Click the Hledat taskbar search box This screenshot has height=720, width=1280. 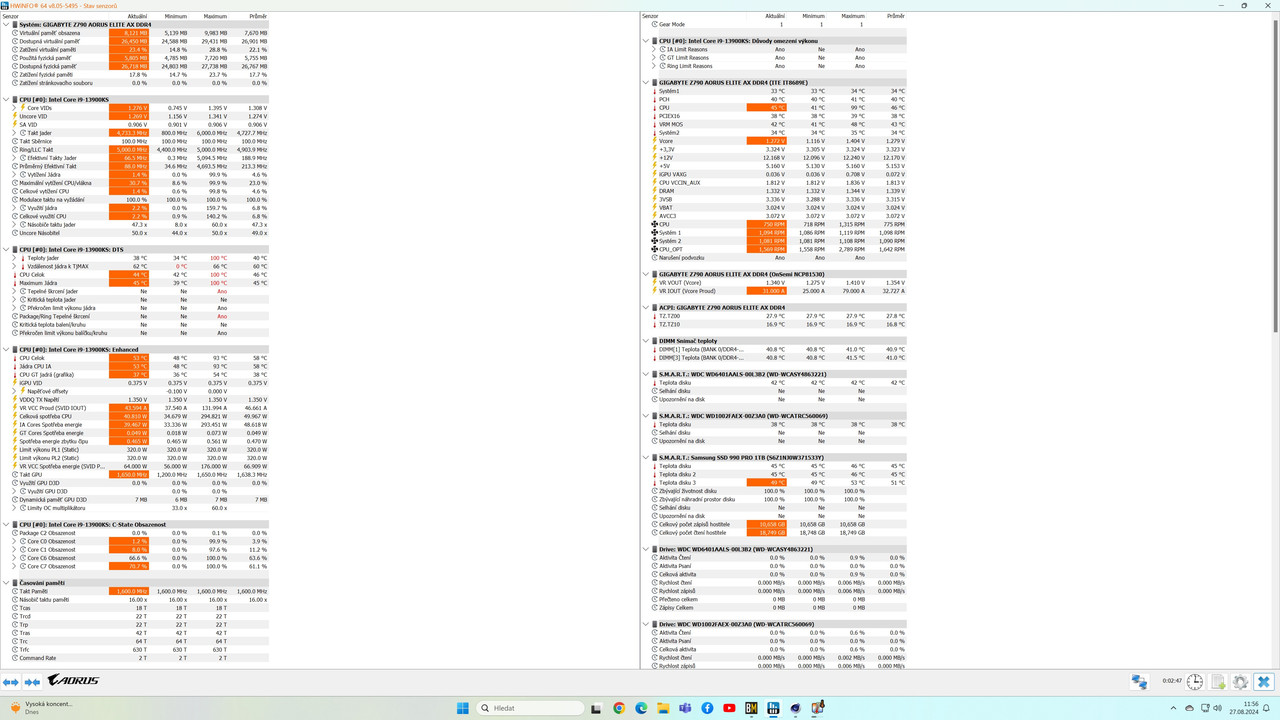pos(531,708)
